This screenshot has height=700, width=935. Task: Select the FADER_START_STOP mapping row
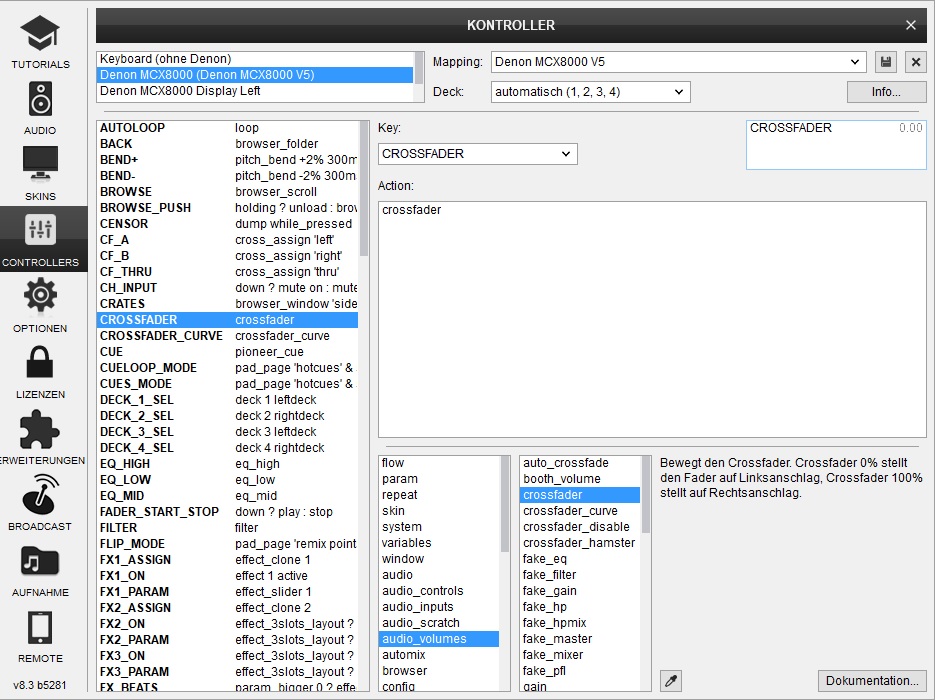pyautogui.click(x=227, y=512)
